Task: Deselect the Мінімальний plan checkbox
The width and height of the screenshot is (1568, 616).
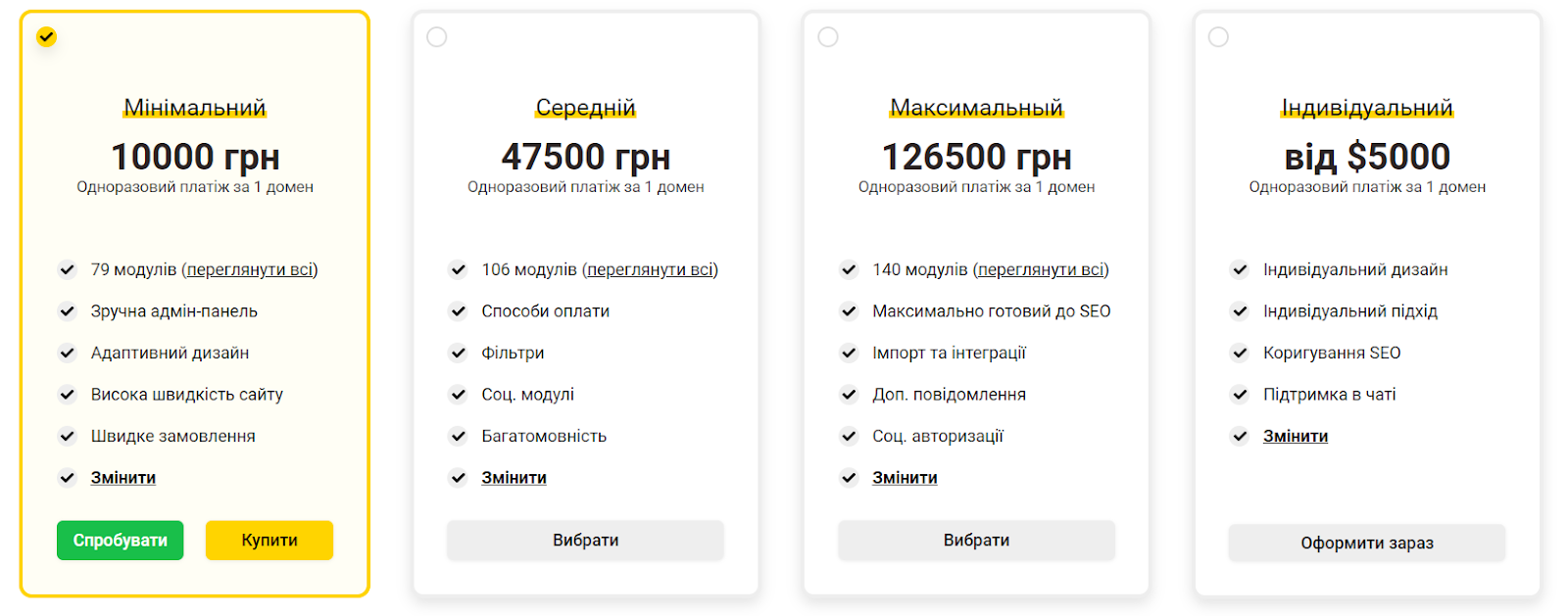Action: coord(45,37)
